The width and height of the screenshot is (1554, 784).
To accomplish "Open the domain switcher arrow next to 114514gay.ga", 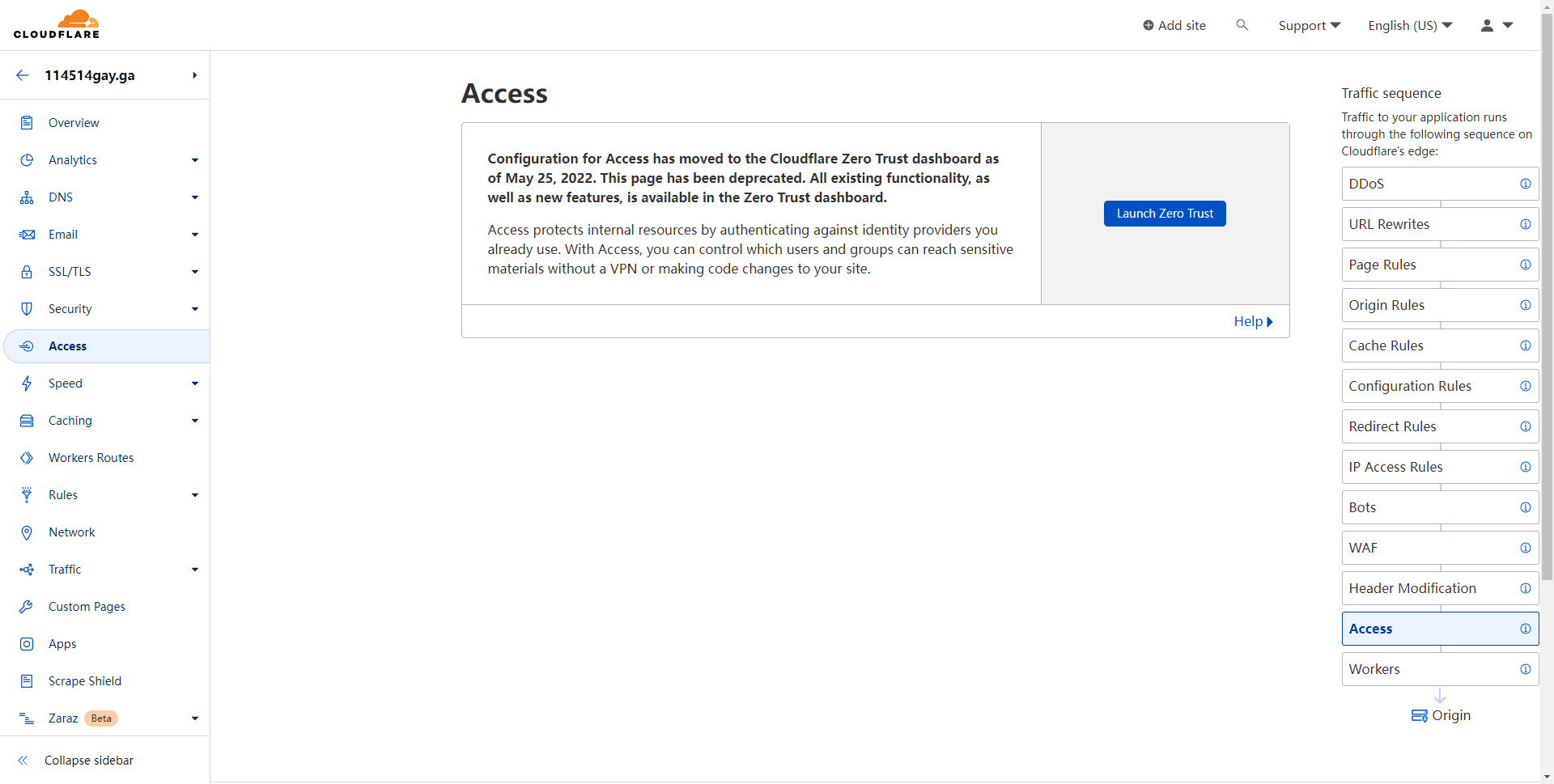I will (194, 75).
